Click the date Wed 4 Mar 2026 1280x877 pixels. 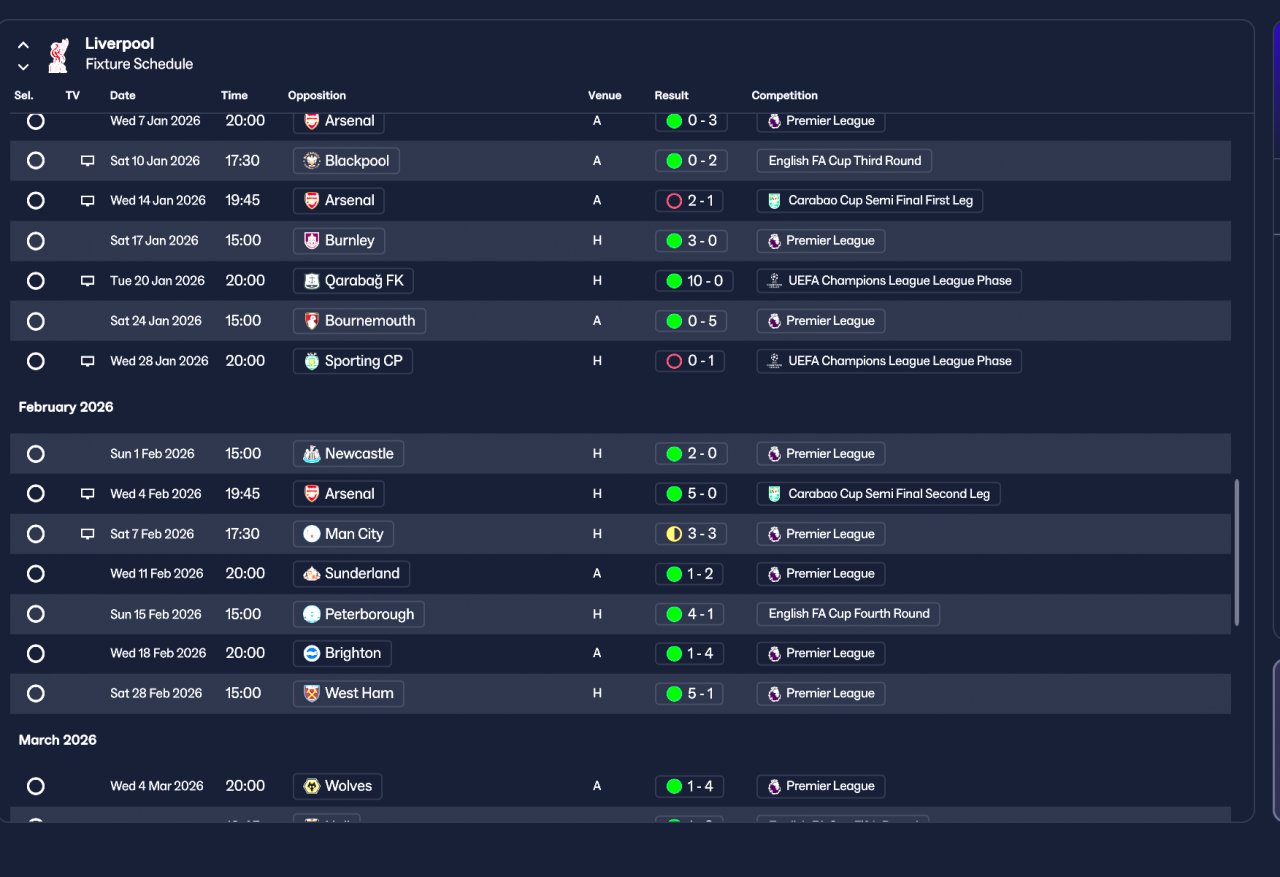157,786
